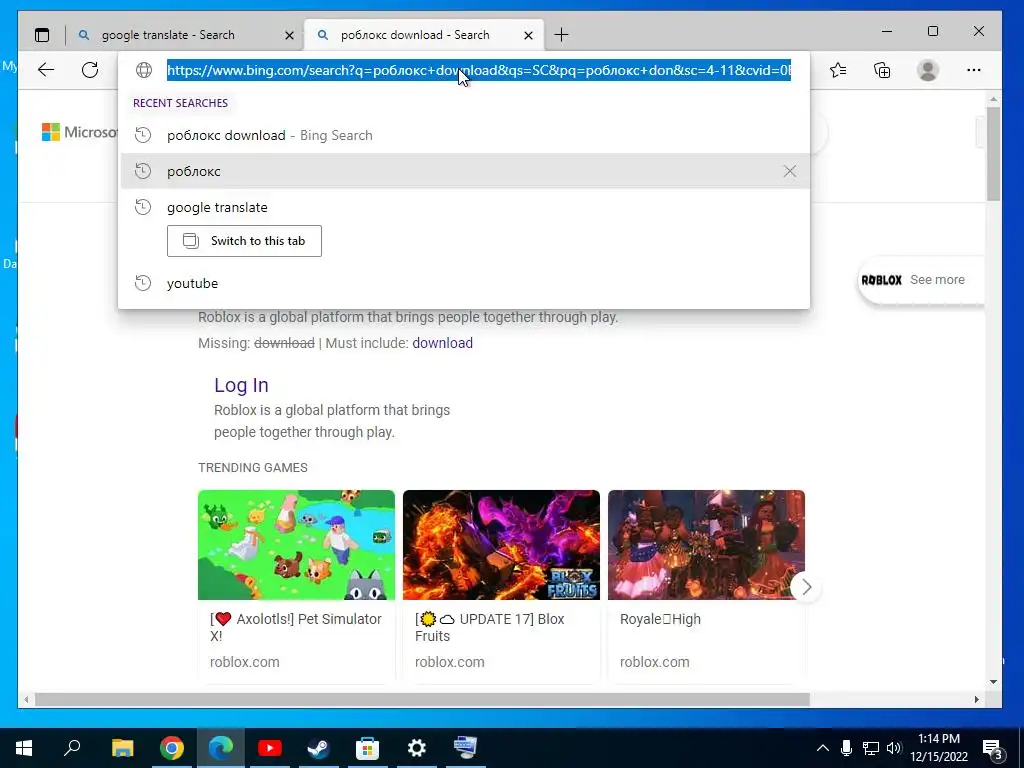Open Blox Fruits game thumbnail
The image size is (1024, 768).
click(502, 545)
